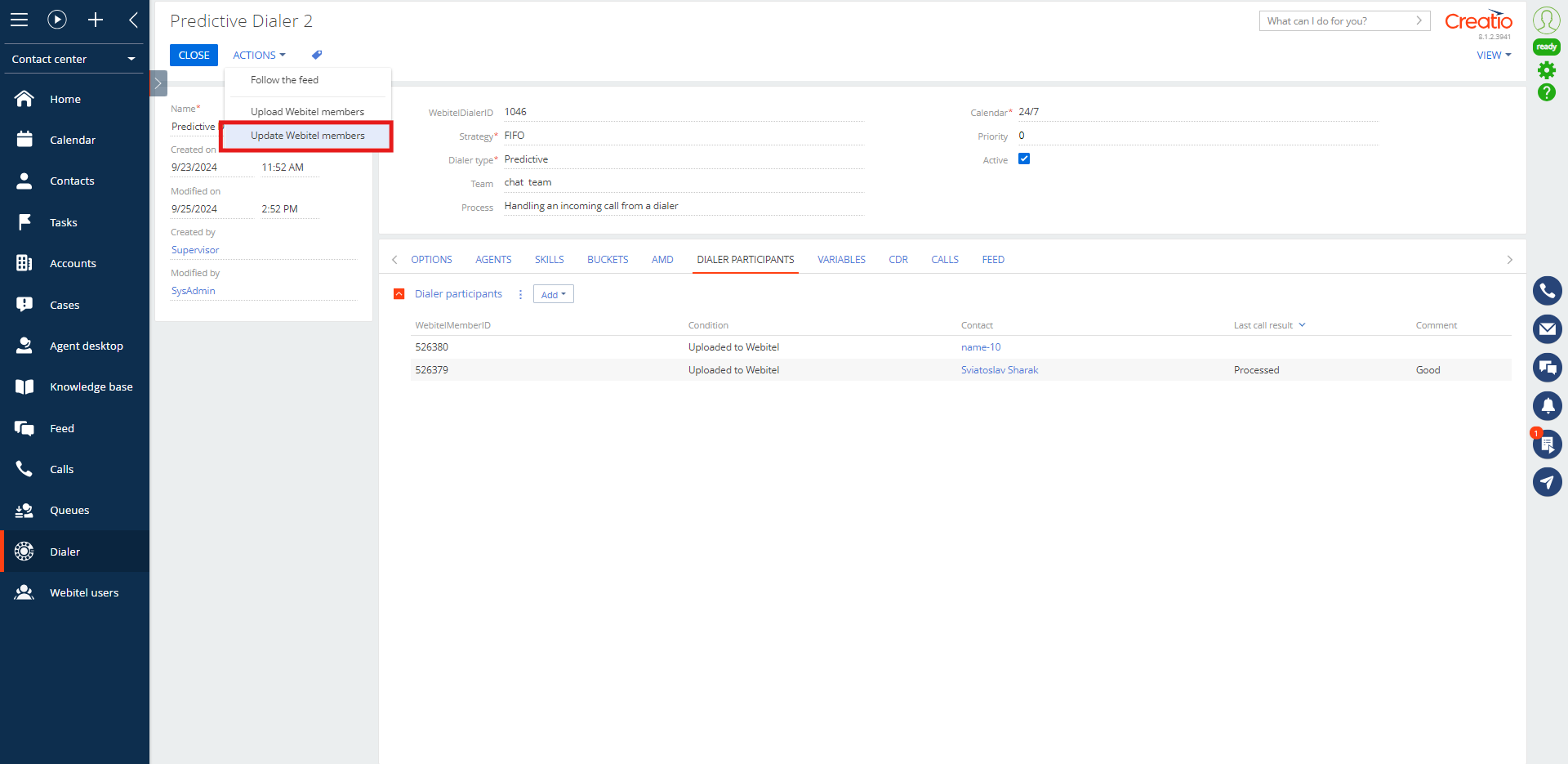The width and height of the screenshot is (1568, 764).
Task: Collapse the left side panel arrow
Action: click(133, 20)
